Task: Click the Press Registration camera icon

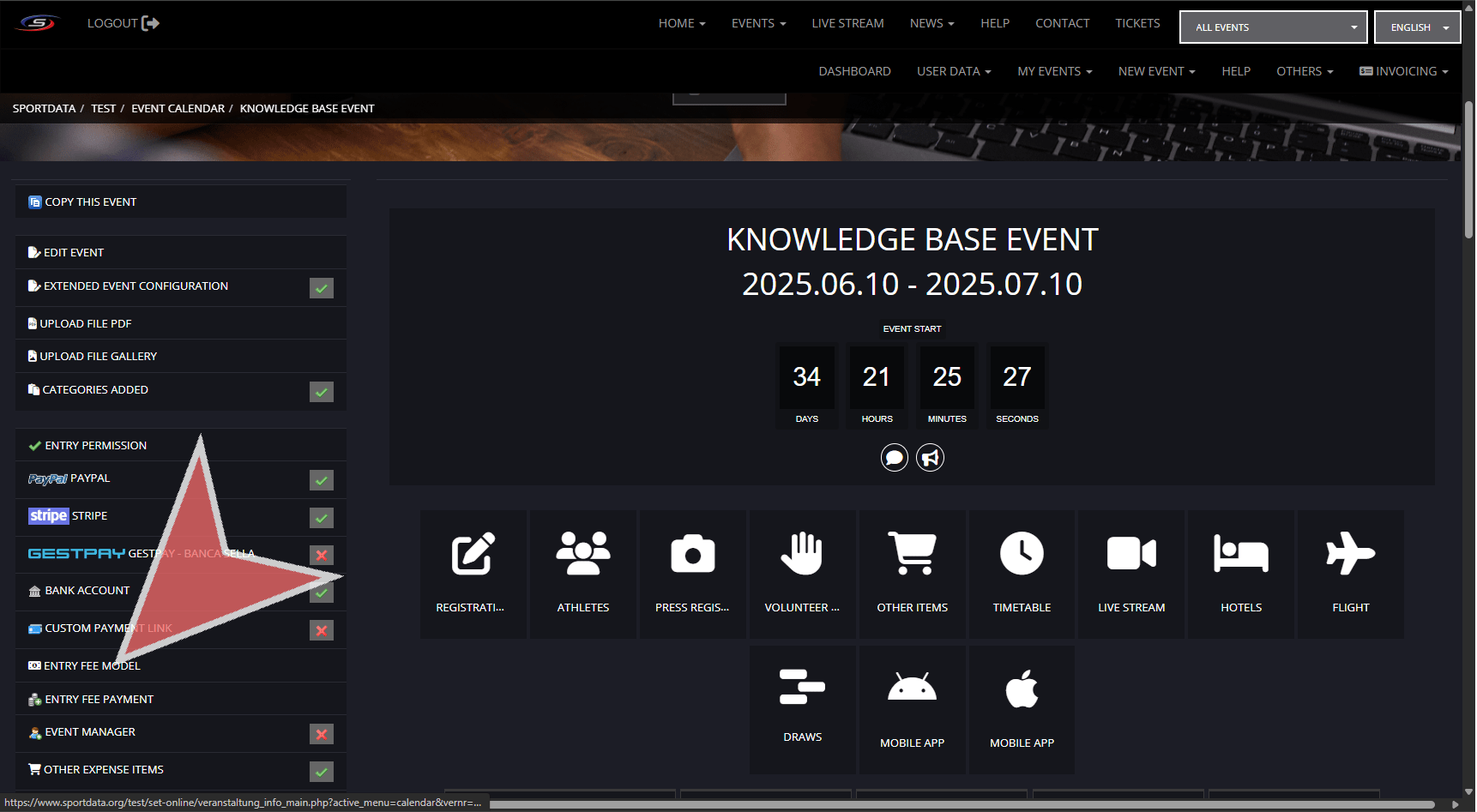Action: click(x=692, y=554)
